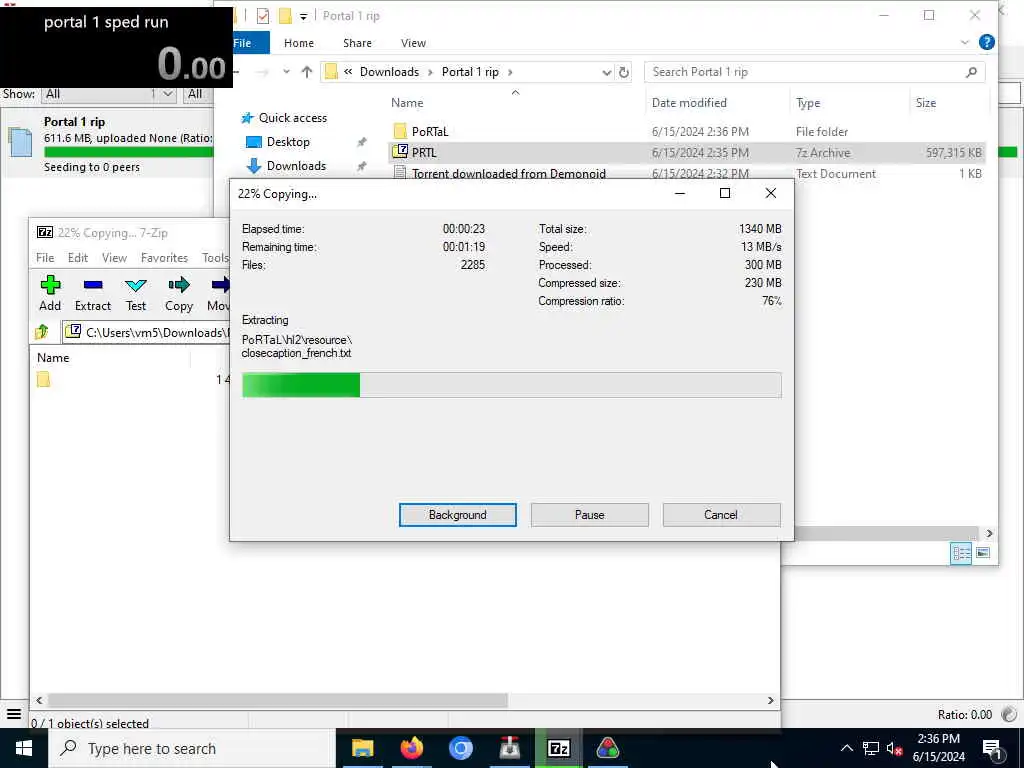Viewport: 1024px width, 768px height.
Task: Expand the breadcrumb double-chevron in address bar
Action: click(x=348, y=72)
